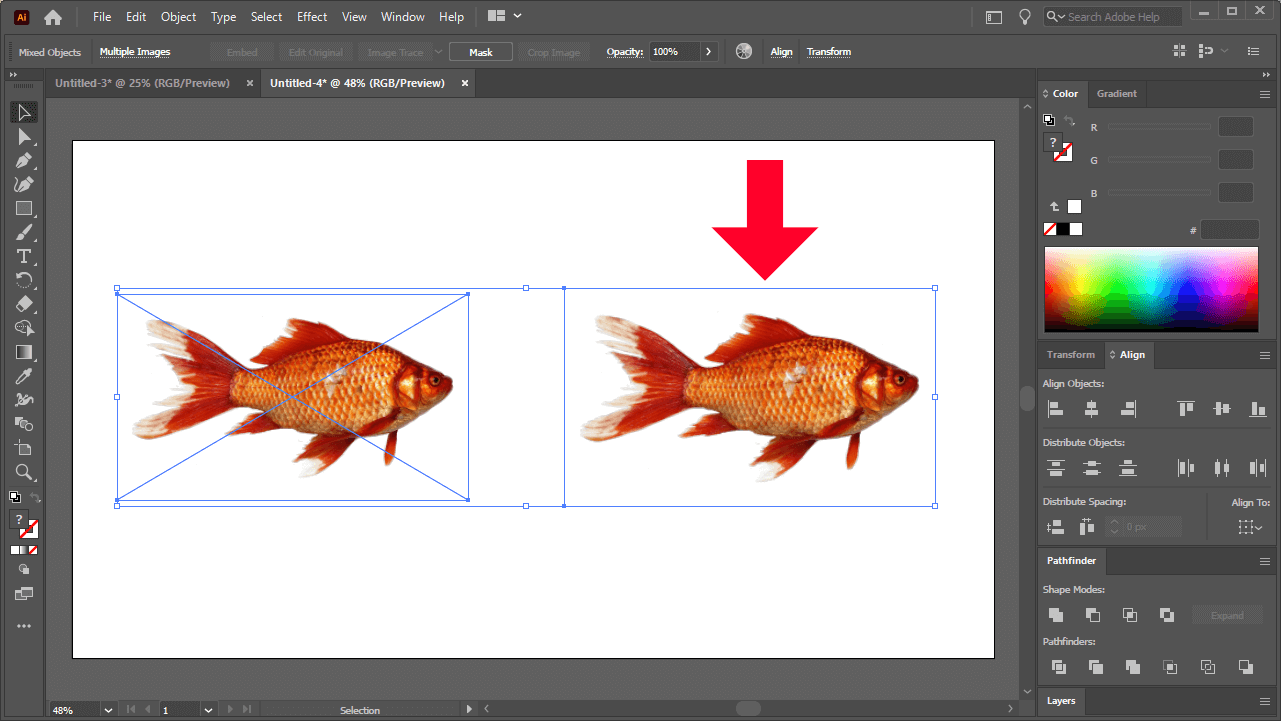The image size is (1281, 721).
Task: Toggle Draw Mode icon in toolbar
Action: [24, 569]
